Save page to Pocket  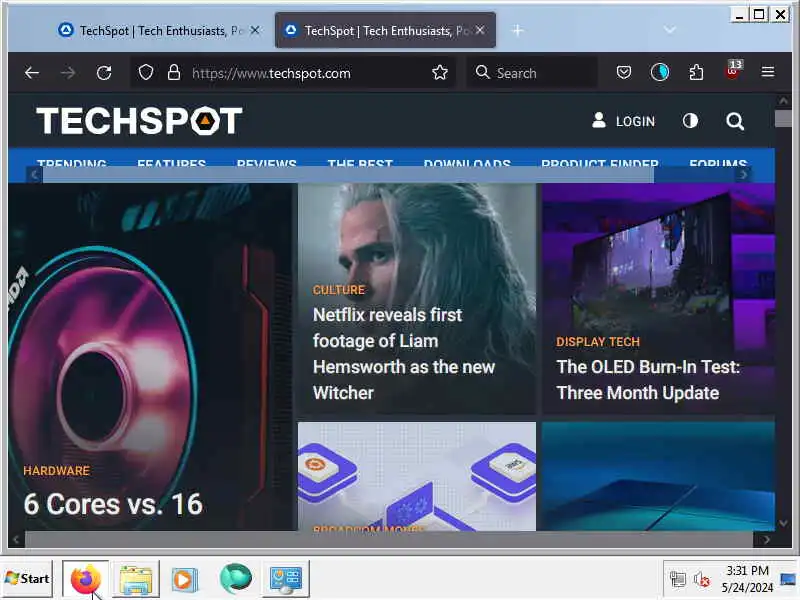[623, 72]
